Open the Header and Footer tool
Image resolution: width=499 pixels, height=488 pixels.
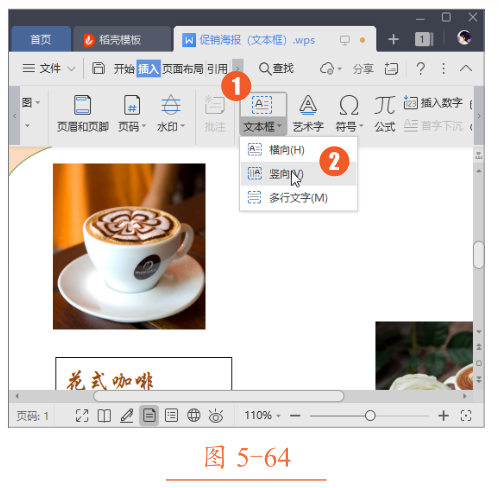point(82,113)
